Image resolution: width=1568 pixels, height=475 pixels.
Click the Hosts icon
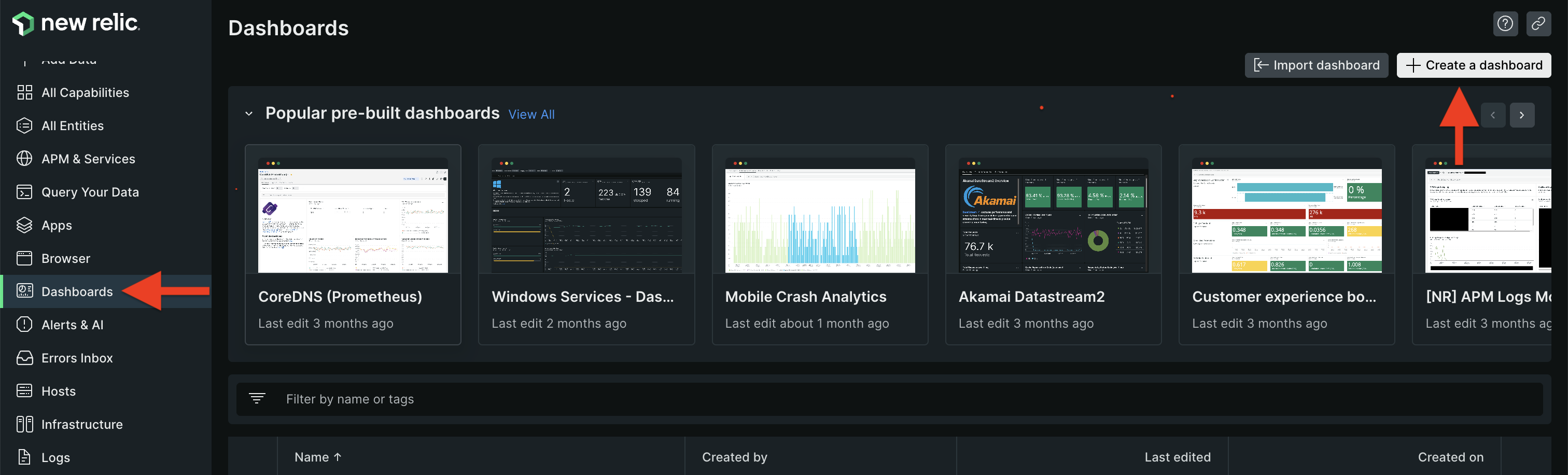click(24, 391)
